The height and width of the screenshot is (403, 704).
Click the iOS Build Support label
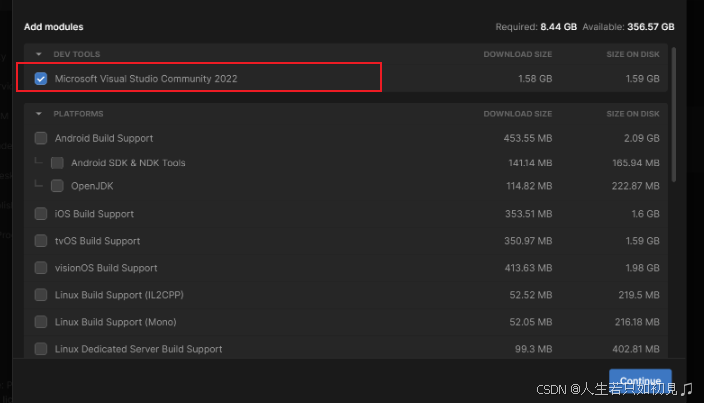click(x=94, y=214)
